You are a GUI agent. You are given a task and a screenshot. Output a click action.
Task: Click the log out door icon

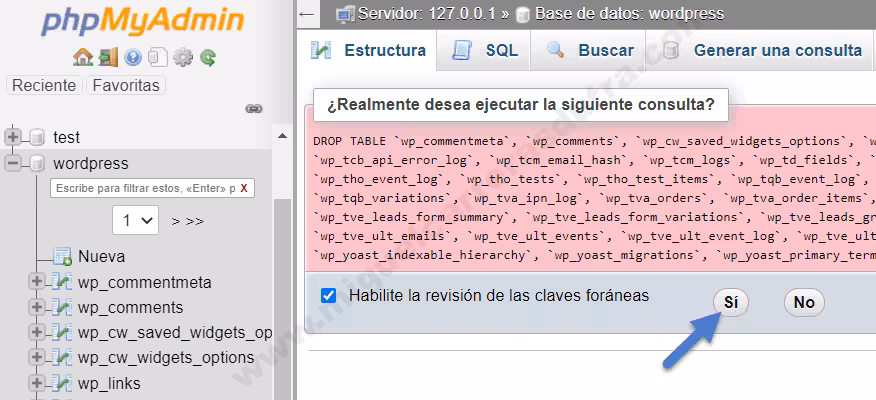pos(108,57)
